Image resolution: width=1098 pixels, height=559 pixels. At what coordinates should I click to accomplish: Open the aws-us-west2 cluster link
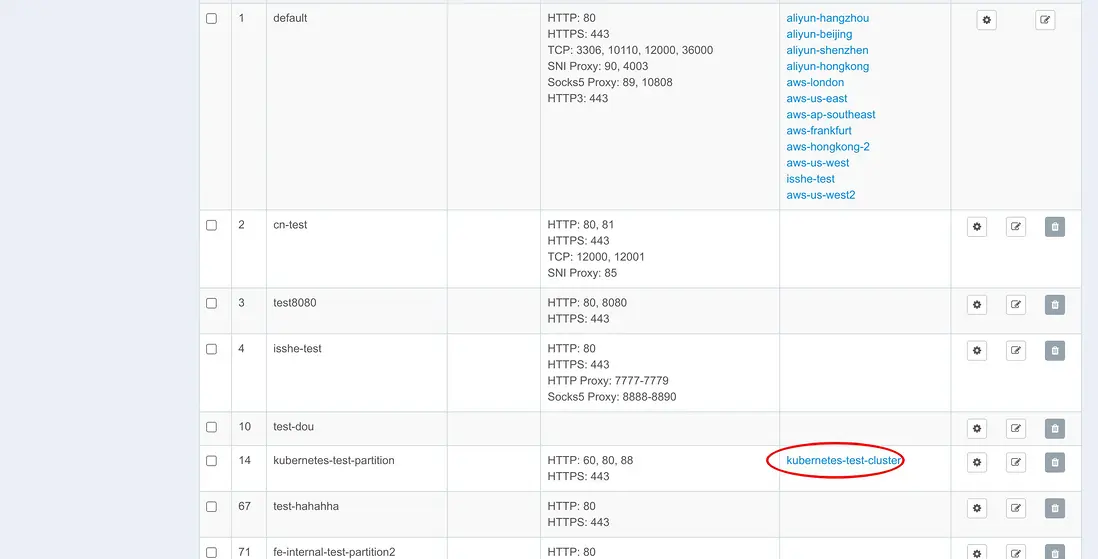click(x=821, y=195)
